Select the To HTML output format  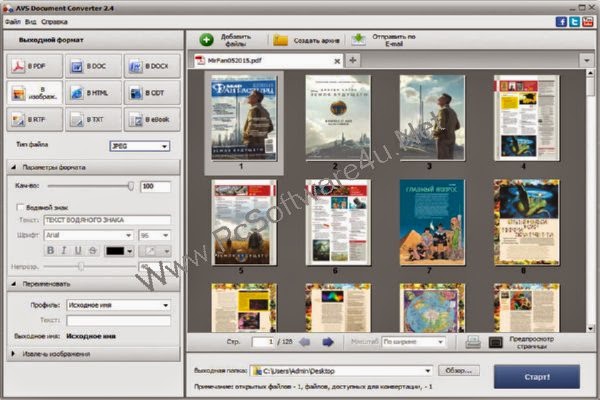pos(93,93)
